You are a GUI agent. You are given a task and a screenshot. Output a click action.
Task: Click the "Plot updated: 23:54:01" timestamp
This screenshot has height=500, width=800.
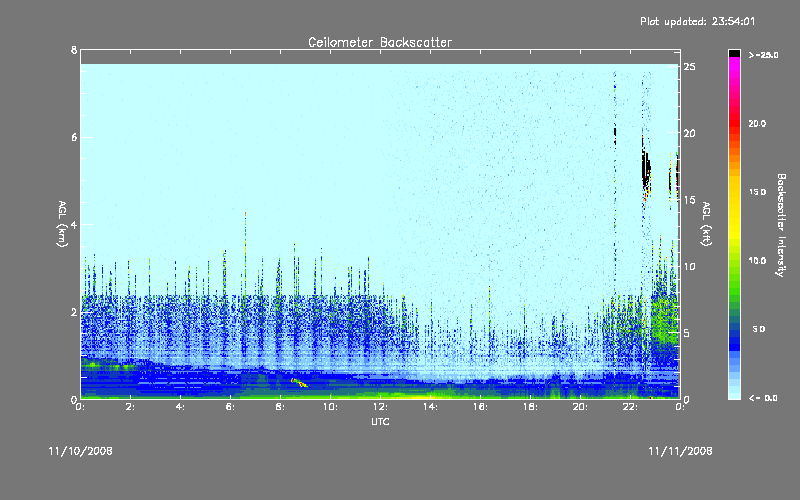point(697,21)
